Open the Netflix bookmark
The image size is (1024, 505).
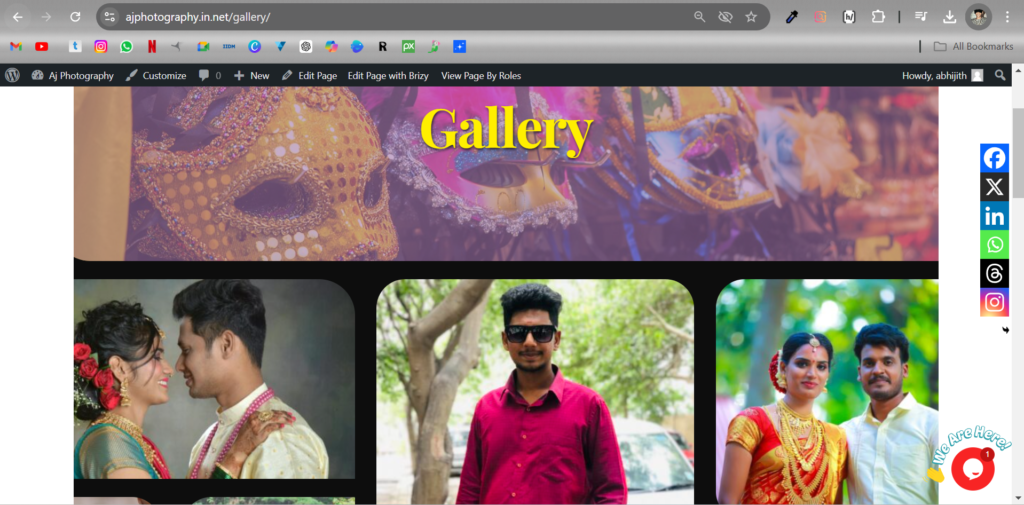pos(152,46)
